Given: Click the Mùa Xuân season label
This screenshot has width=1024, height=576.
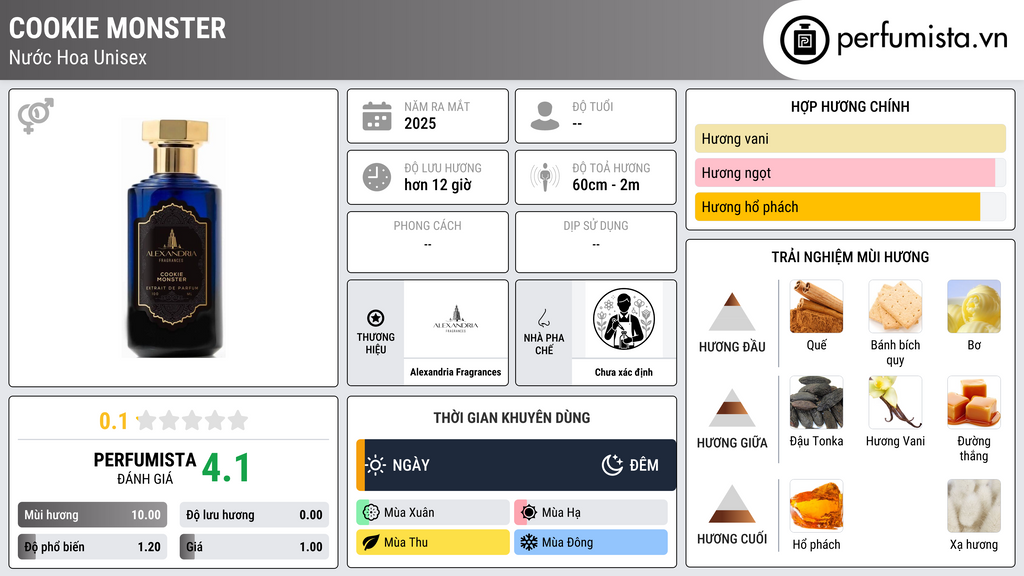Looking at the screenshot, I should tap(409, 513).
